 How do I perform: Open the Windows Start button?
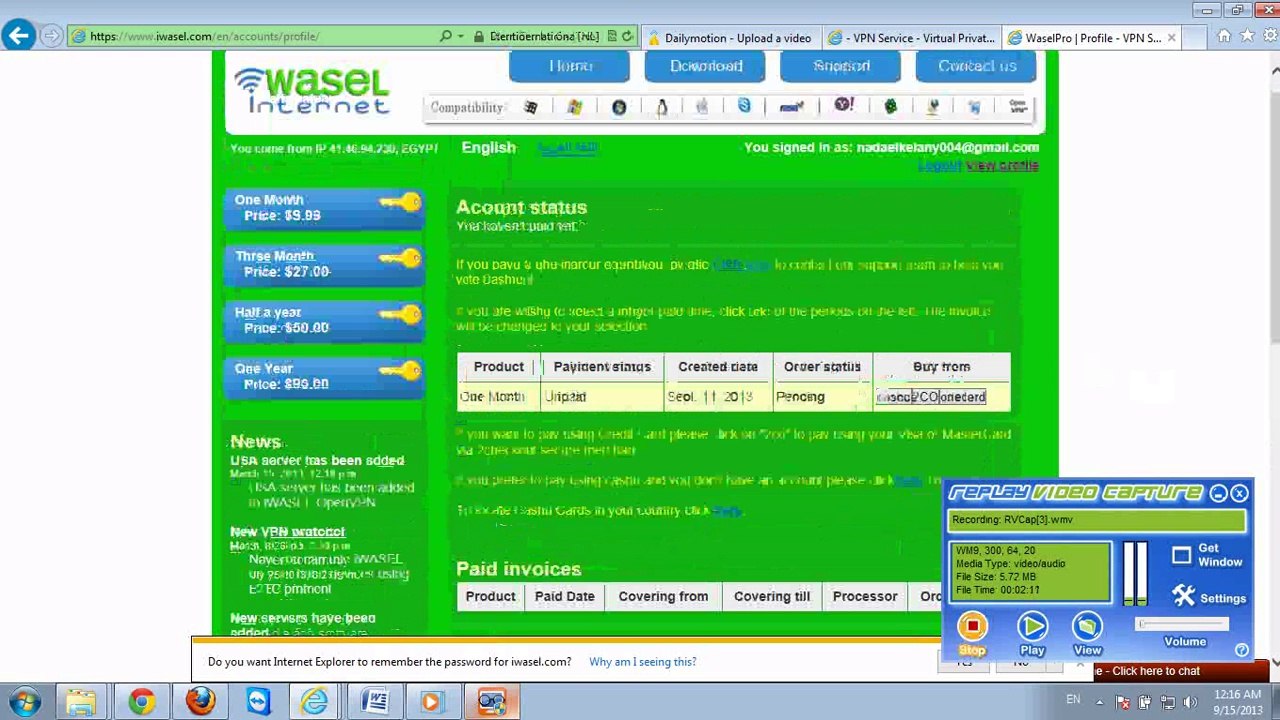point(25,701)
